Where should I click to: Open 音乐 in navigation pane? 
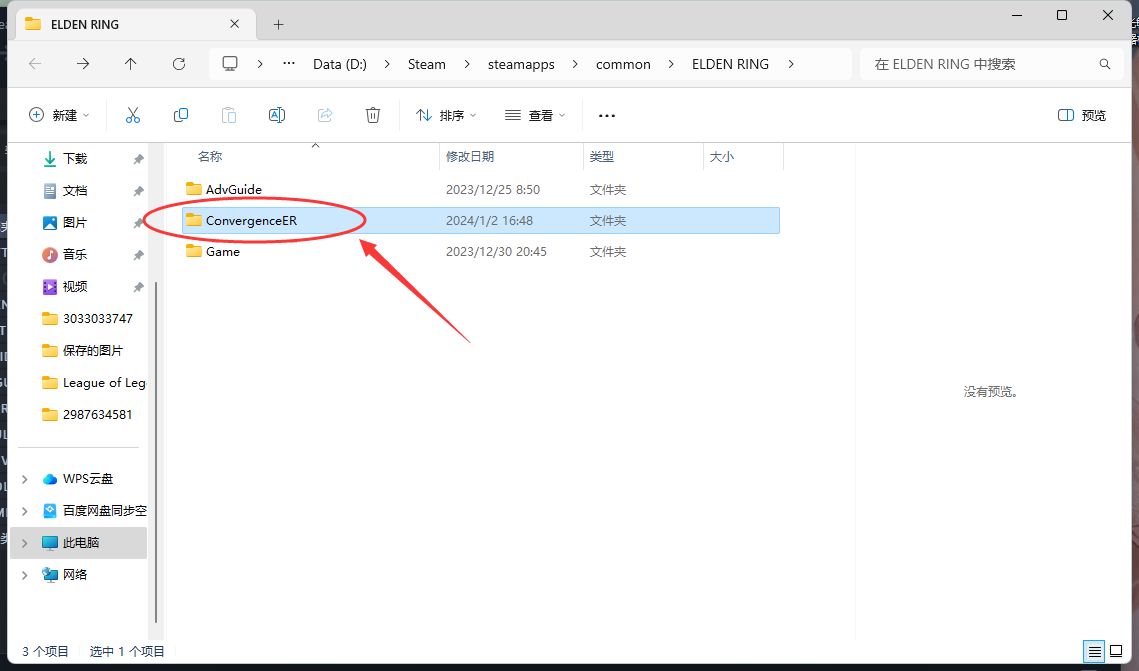(x=75, y=254)
